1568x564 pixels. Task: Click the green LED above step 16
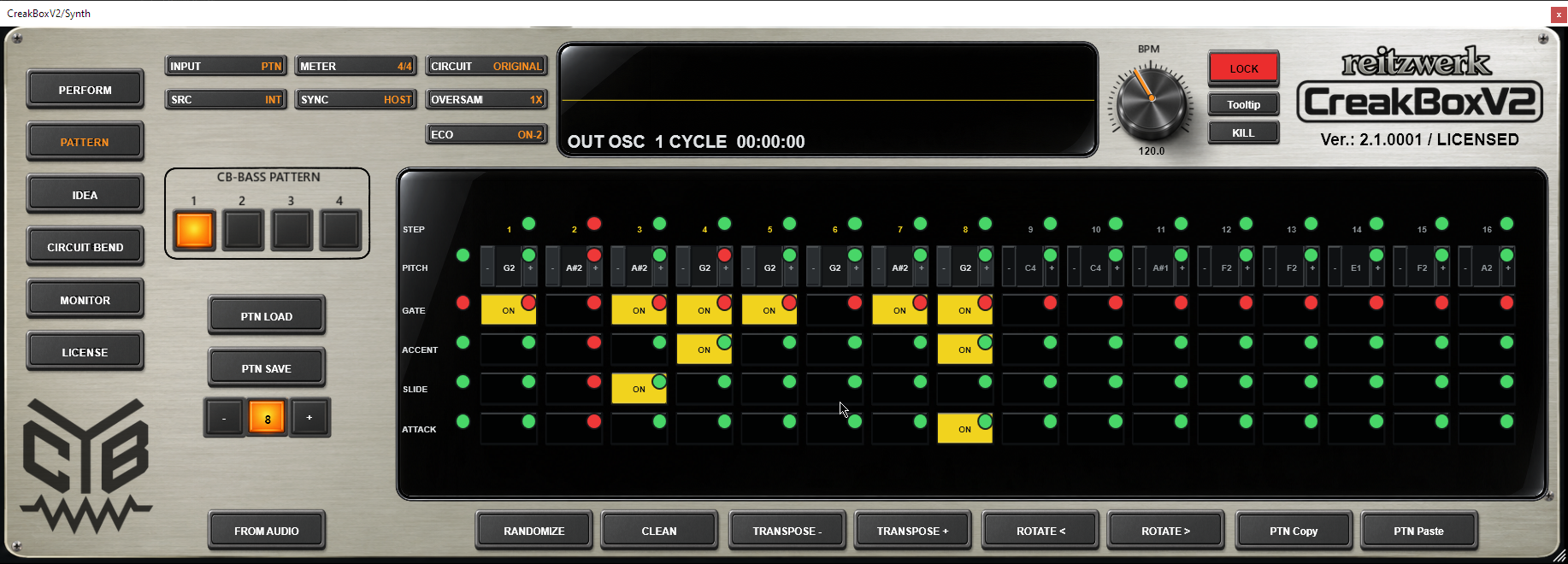[x=1506, y=224]
